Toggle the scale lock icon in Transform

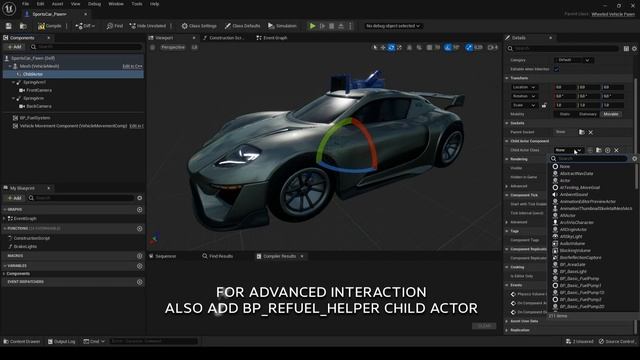[x=544, y=105]
